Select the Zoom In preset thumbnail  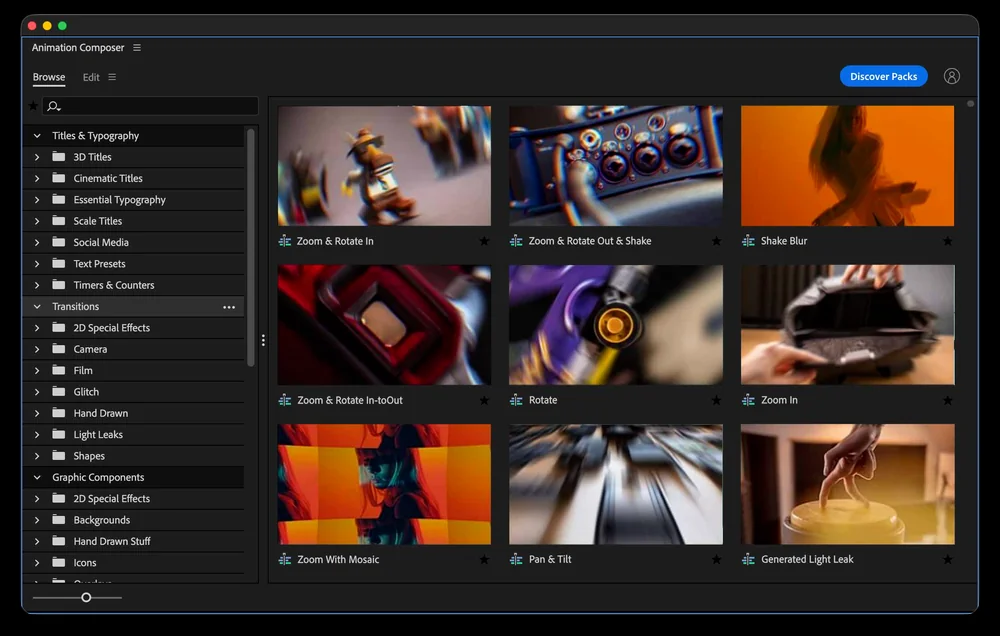pos(848,325)
